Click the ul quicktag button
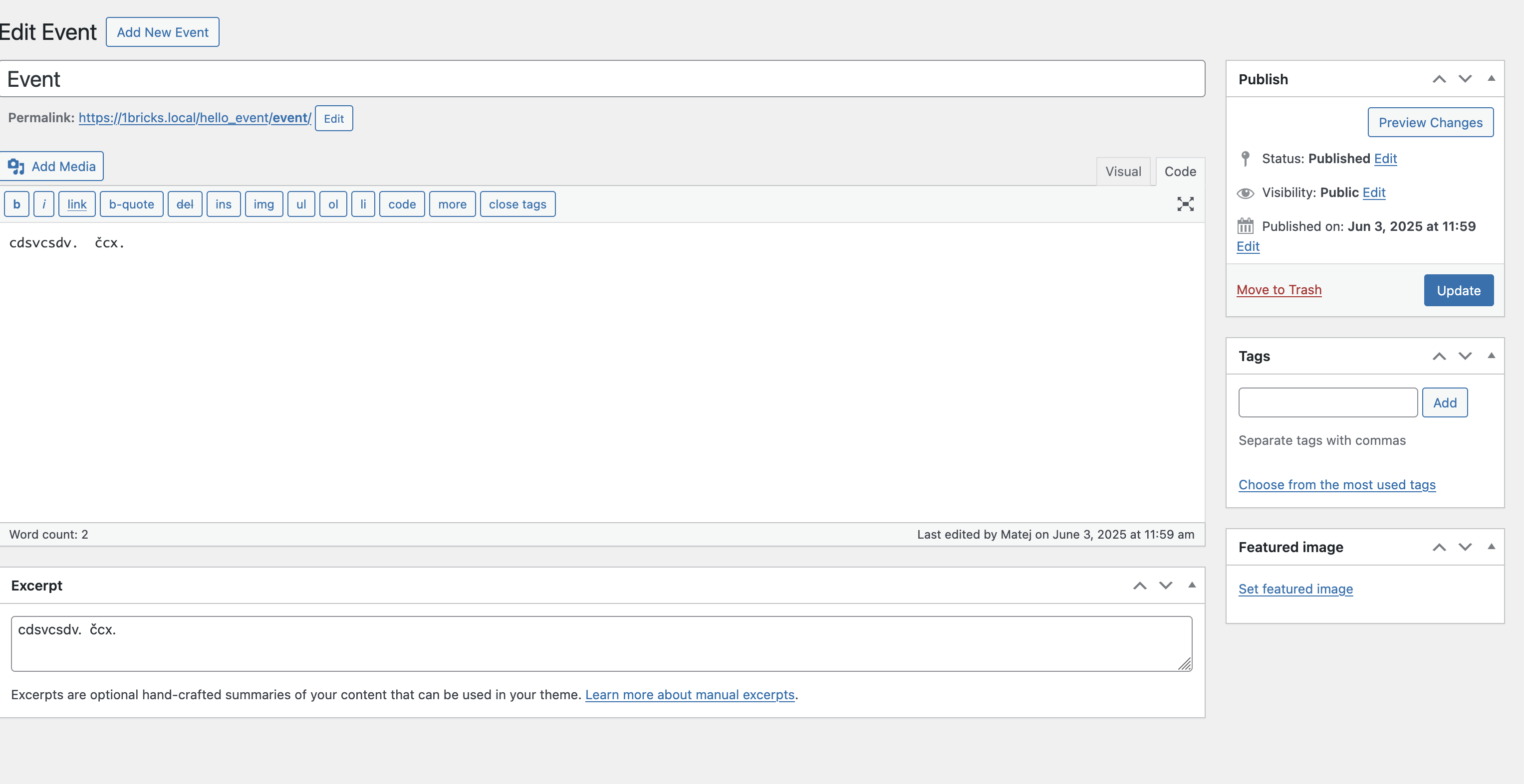The image size is (1524, 784). tap(301, 204)
